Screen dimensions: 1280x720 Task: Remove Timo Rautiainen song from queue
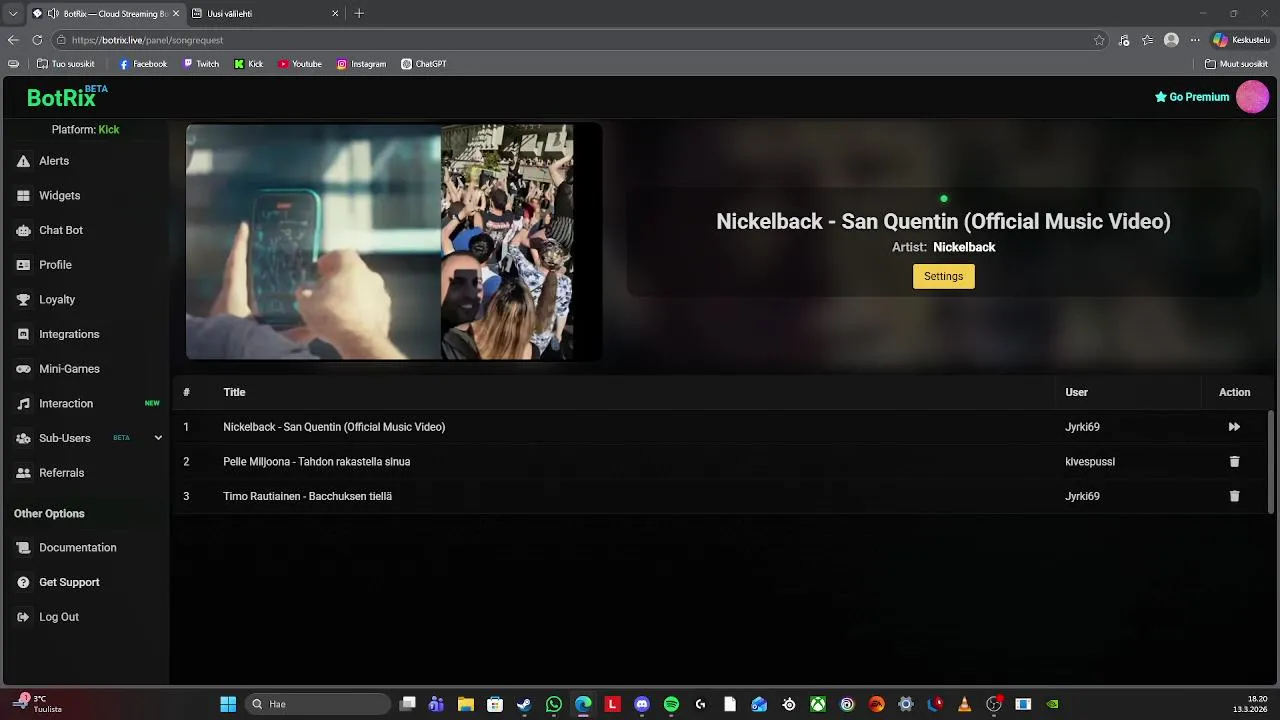(1234, 496)
